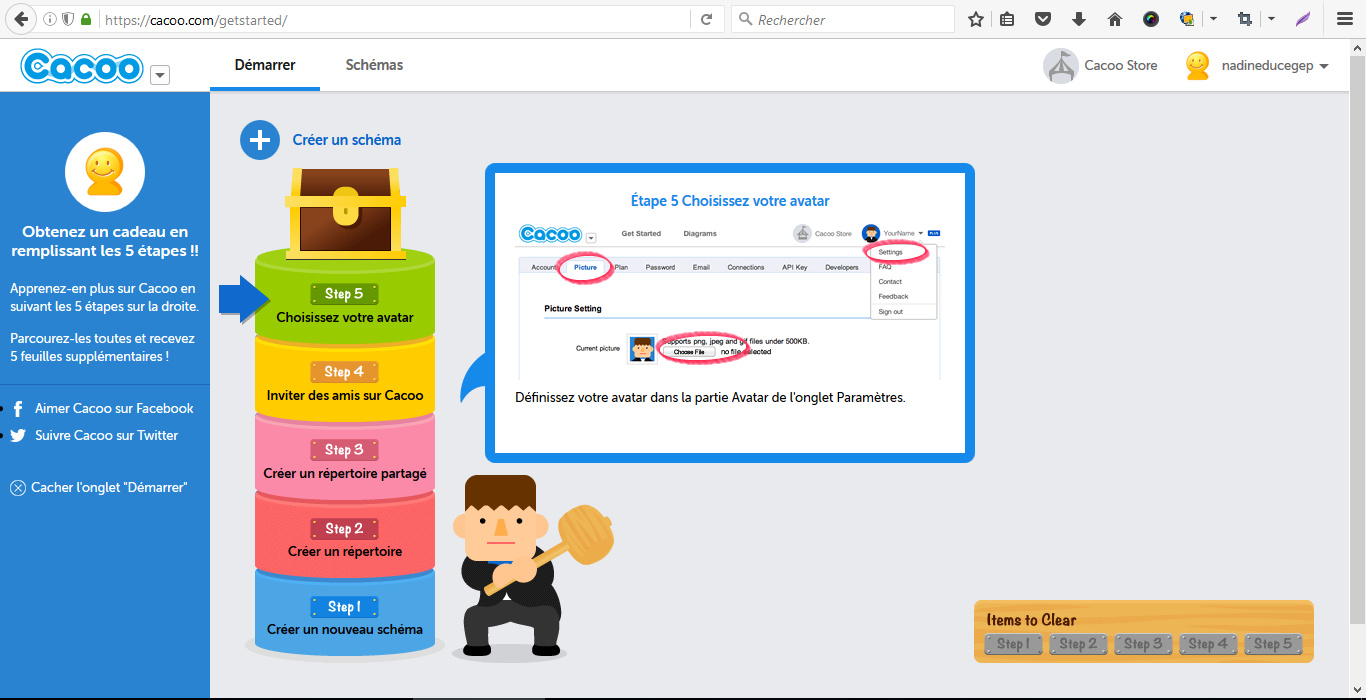Screen dimensions: 1366x700
Task: Click Step 3 badge in Items to Clear
Action: pos(1143,644)
